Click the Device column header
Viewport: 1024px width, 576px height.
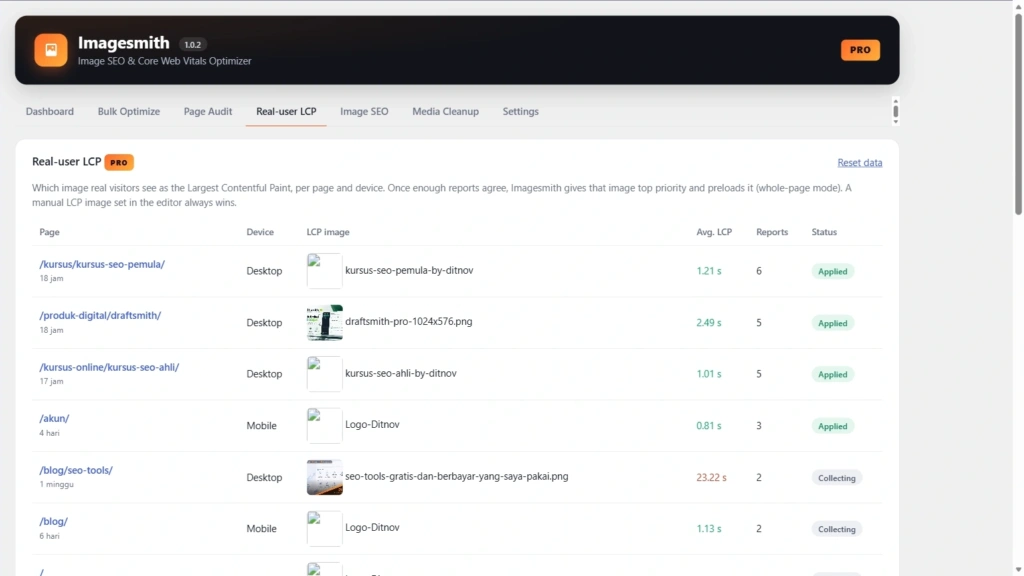click(260, 232)
